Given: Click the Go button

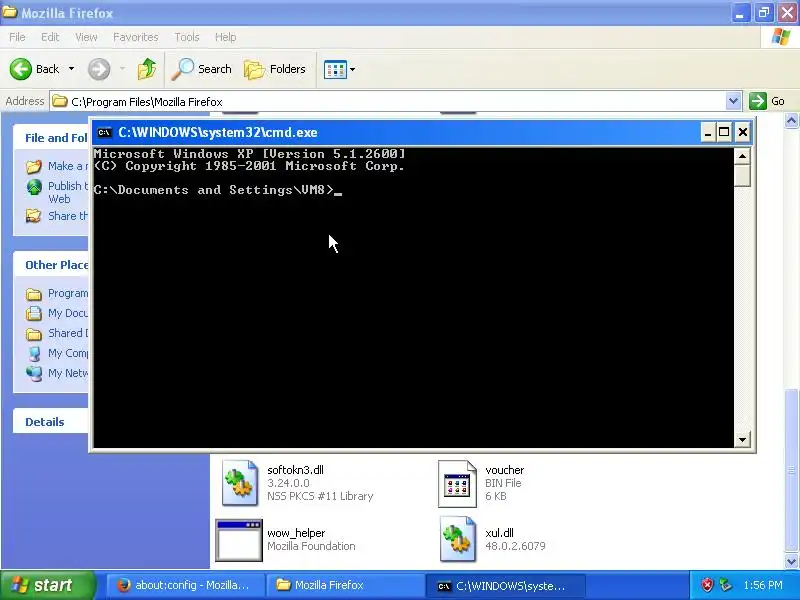Looking at the screenshot, I should 767,101.
